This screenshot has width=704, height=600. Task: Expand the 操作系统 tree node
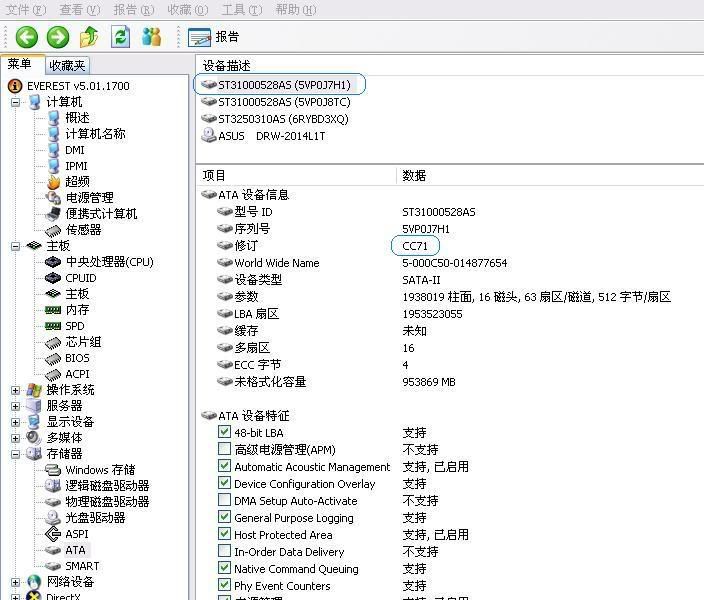[16, 390]
